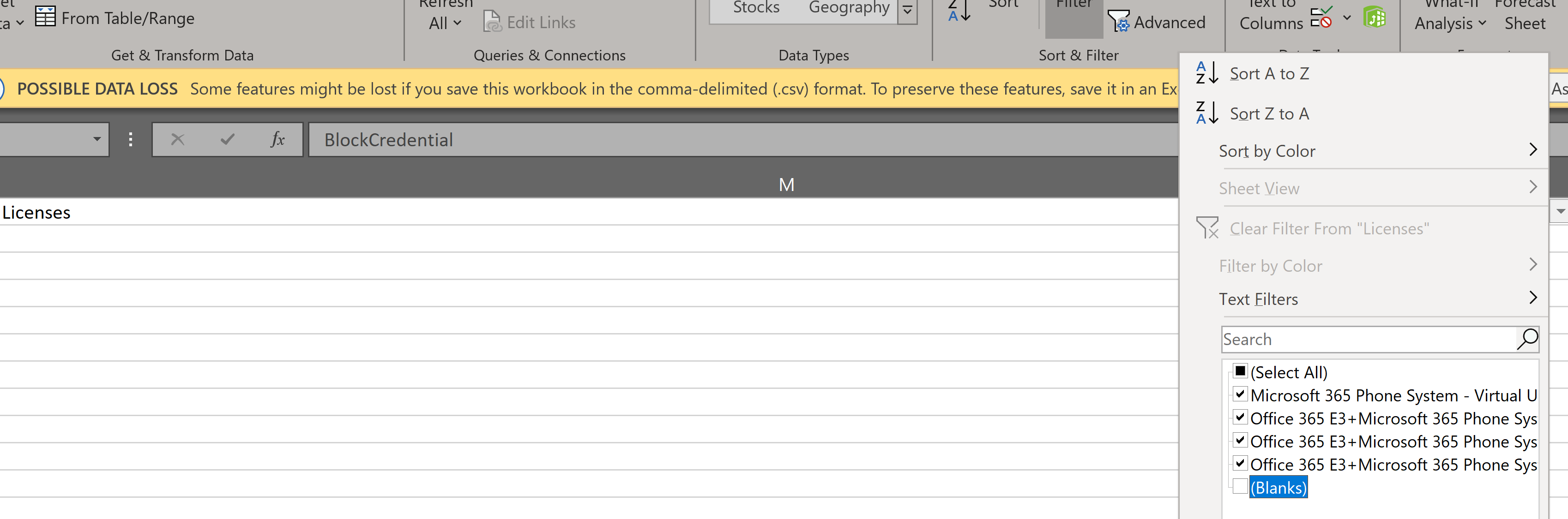
Task: Open the Sheet View menu item
Action: pyautogui.click(x=1363, y=189)
